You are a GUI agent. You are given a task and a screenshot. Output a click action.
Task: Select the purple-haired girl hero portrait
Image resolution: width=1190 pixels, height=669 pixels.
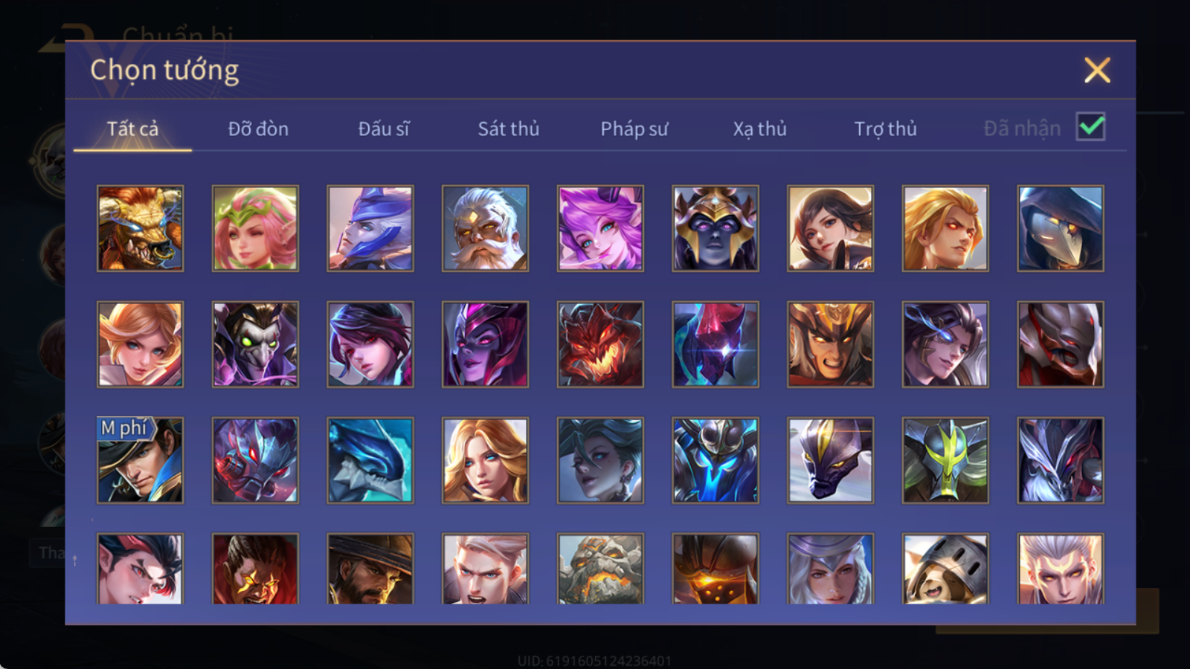coord(600,228)
